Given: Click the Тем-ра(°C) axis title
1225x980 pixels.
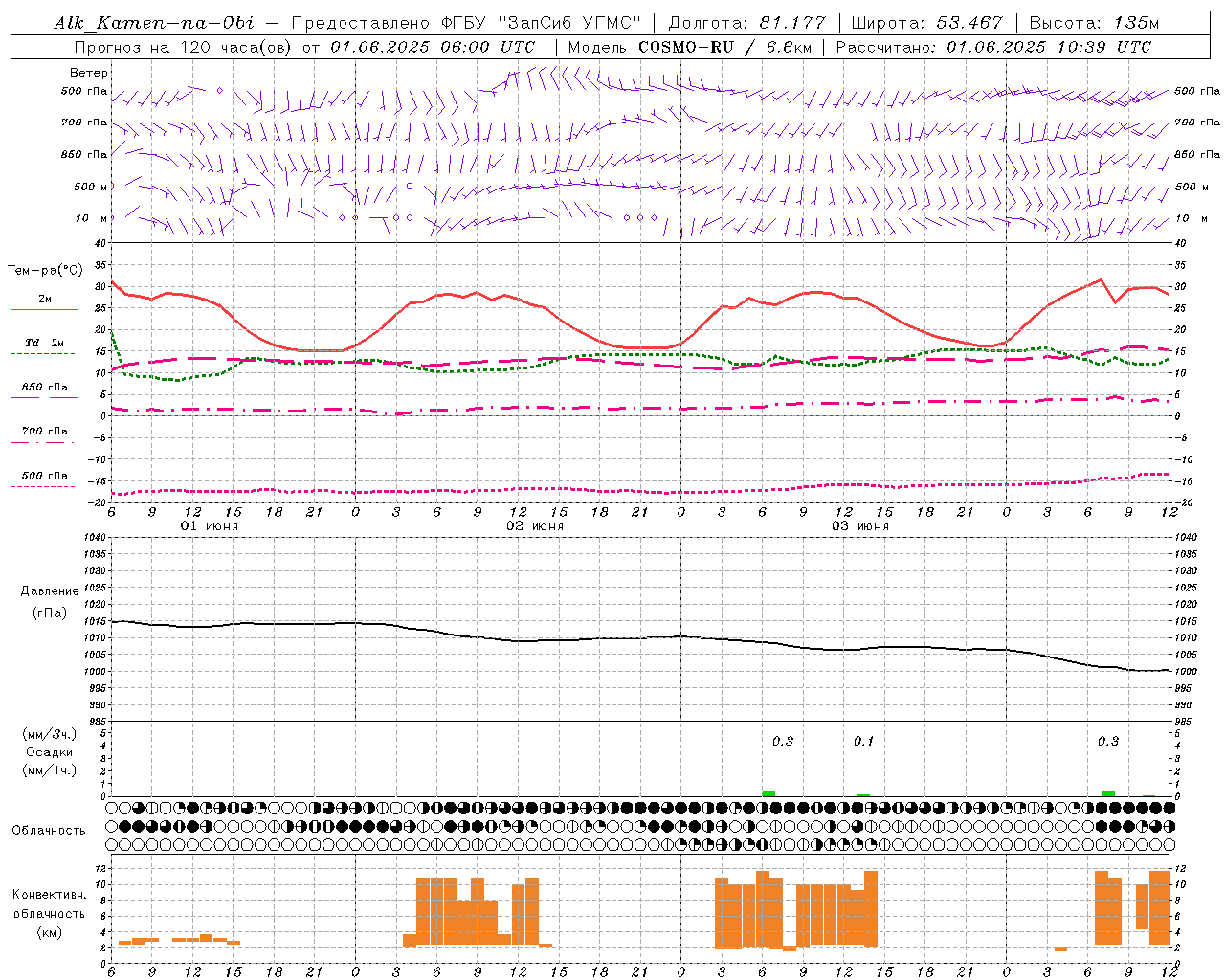Looking at the screenshot, I should point(45,271).
